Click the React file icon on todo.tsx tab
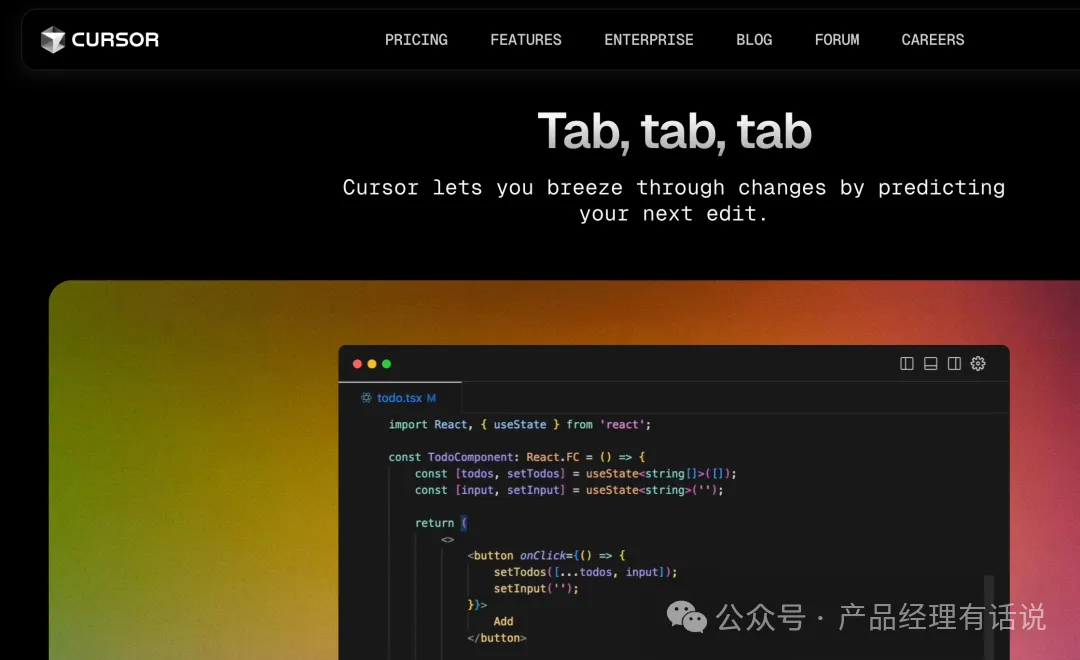 pyautogui.click(x=366, y=398)
